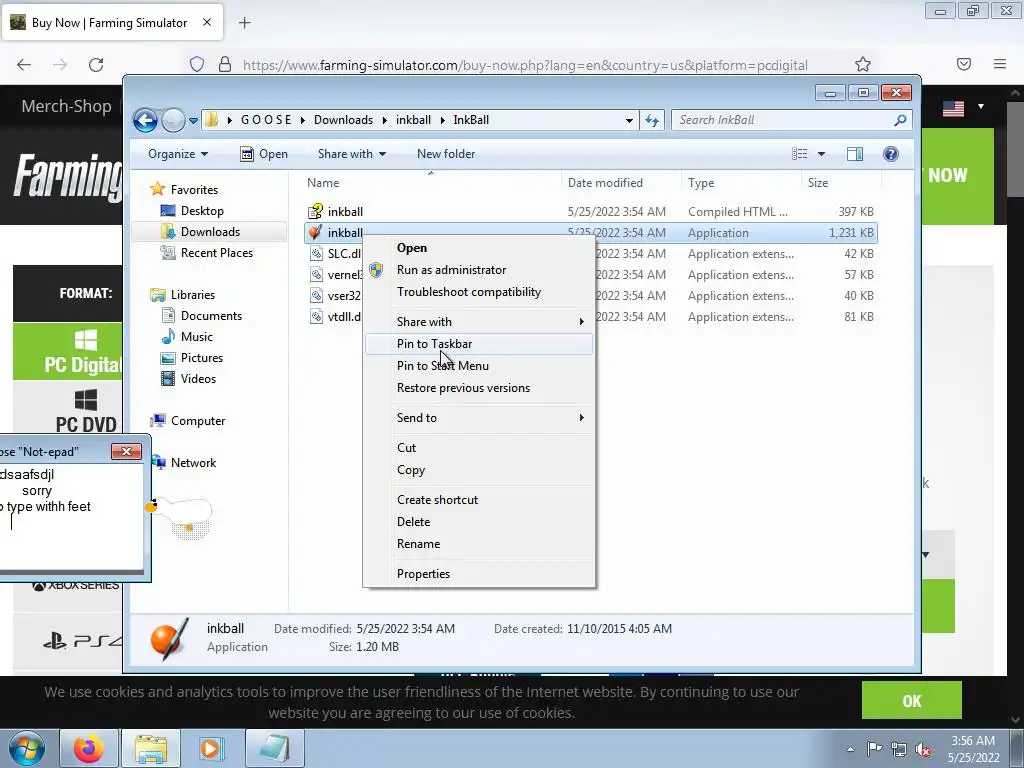
Task: Choose Copy in context menu
Action: click(479, 470)
